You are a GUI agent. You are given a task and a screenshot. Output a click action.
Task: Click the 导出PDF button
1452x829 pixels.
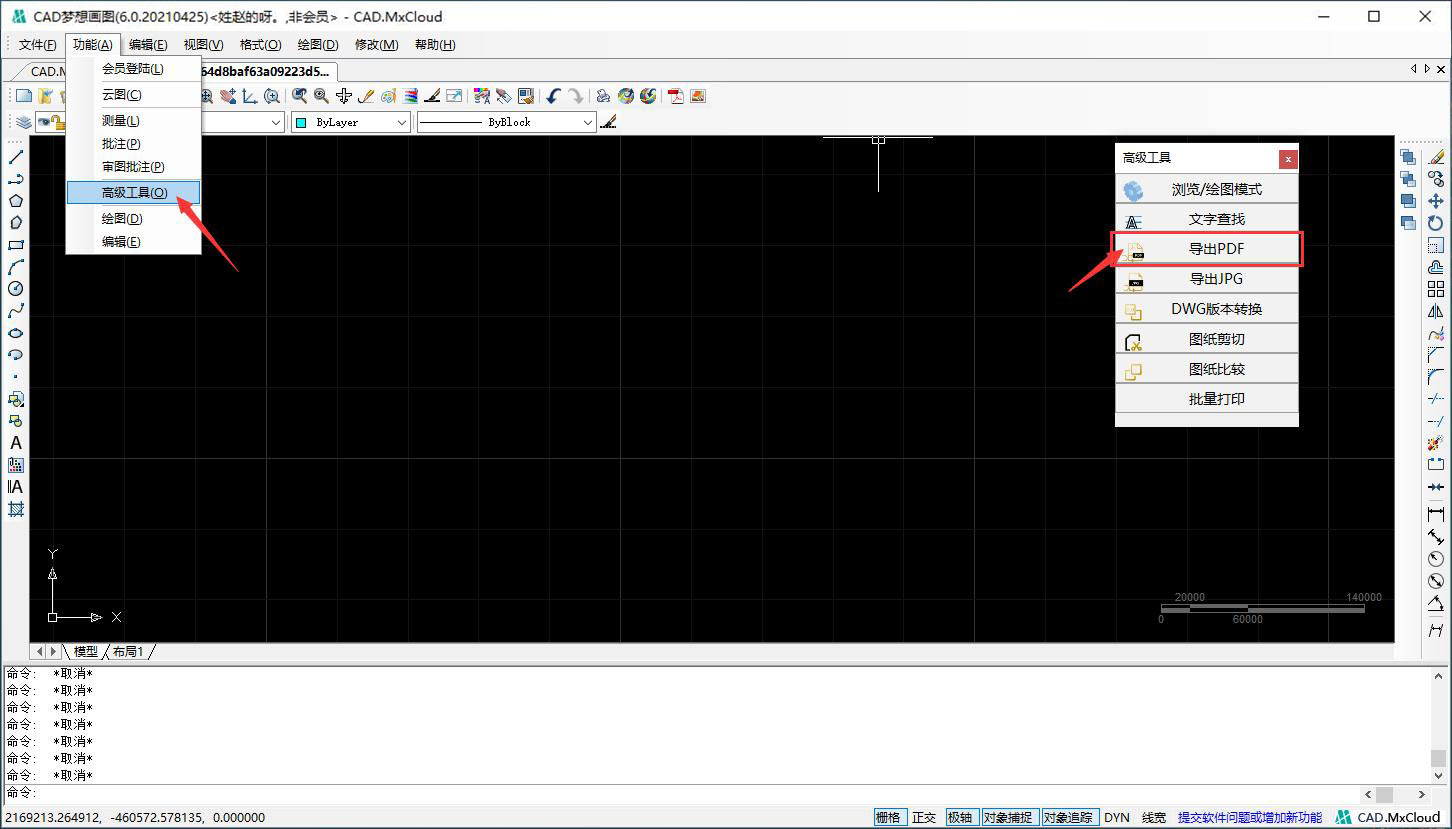point(1207,249)
